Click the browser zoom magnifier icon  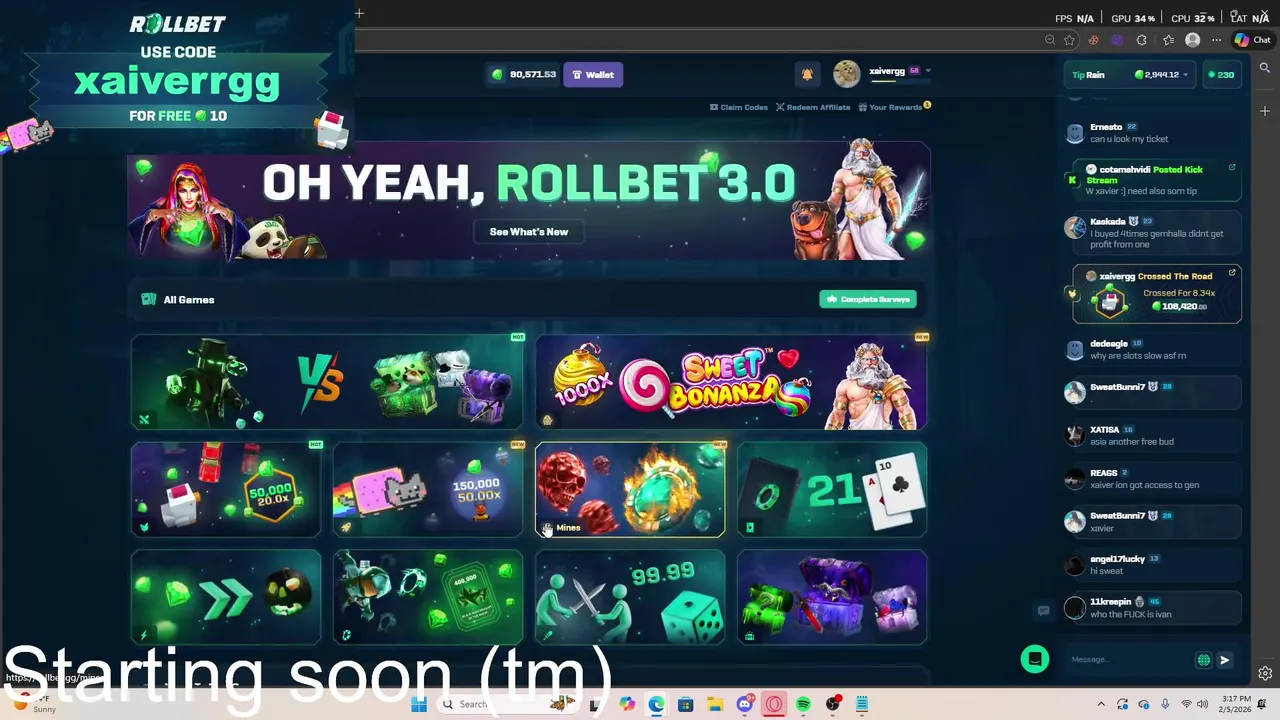click(x=1050, y=40)
